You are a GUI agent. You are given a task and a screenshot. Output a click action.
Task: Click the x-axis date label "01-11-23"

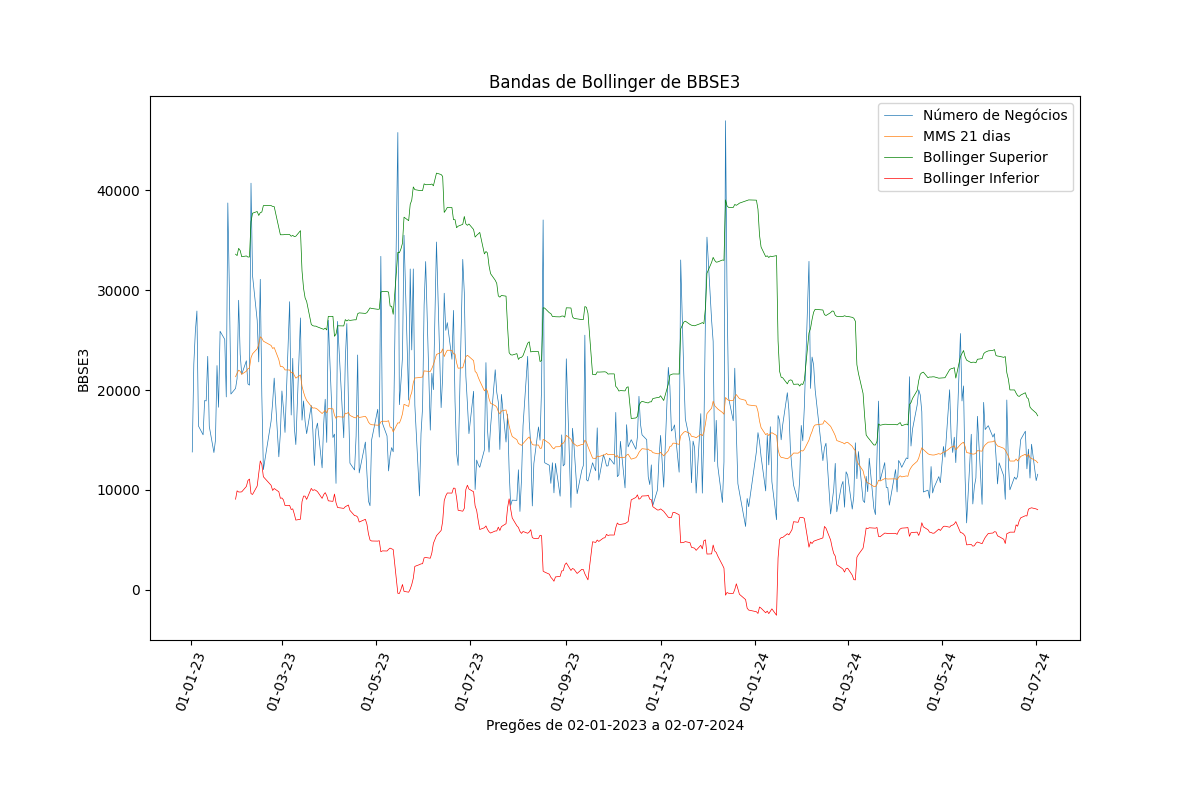[660, 681]
